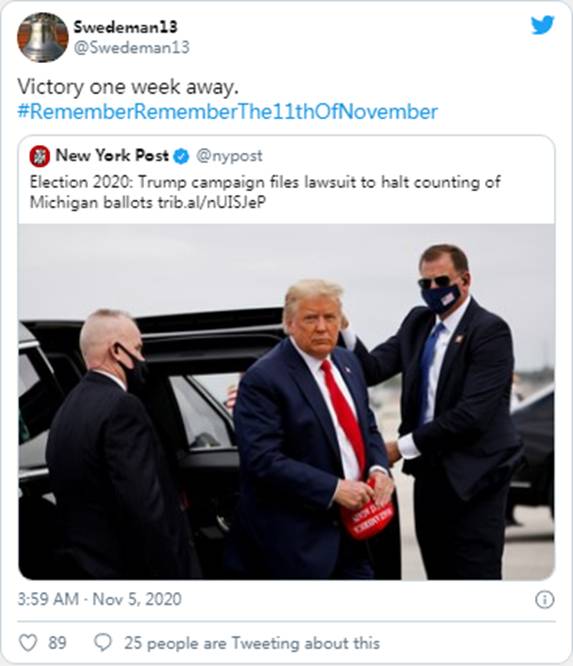Open the @Swedeman13 handle
Viewport: 573px width, 666px height.
tap(132, 48)
